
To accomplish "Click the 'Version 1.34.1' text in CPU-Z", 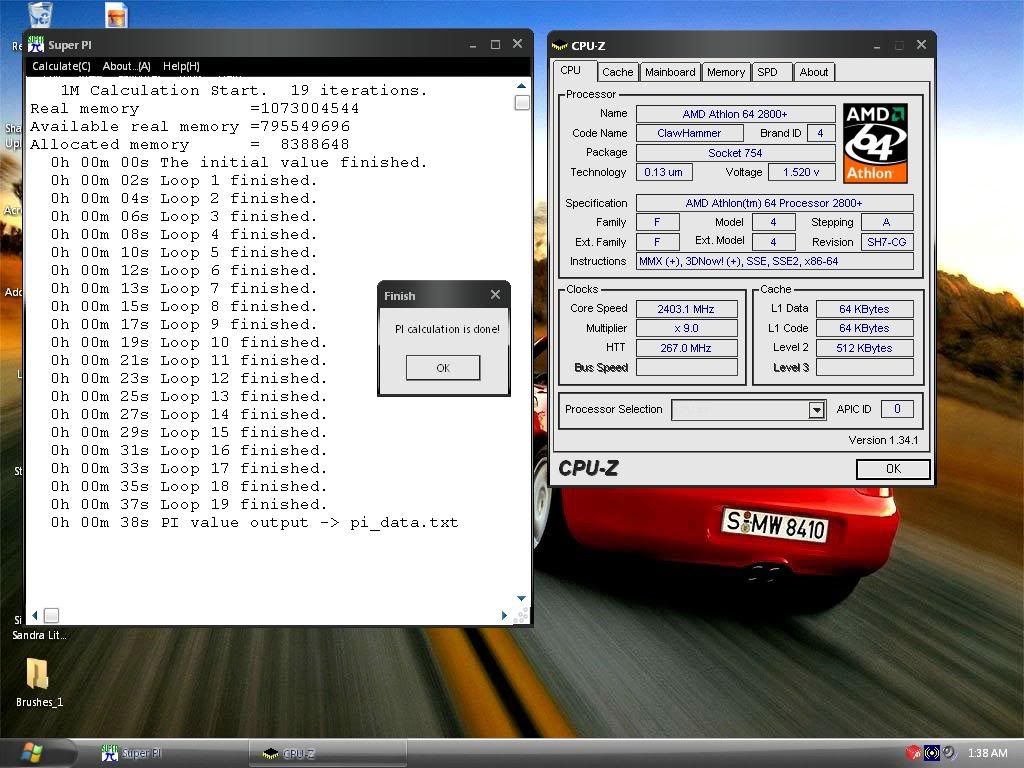I will point(883,440).
